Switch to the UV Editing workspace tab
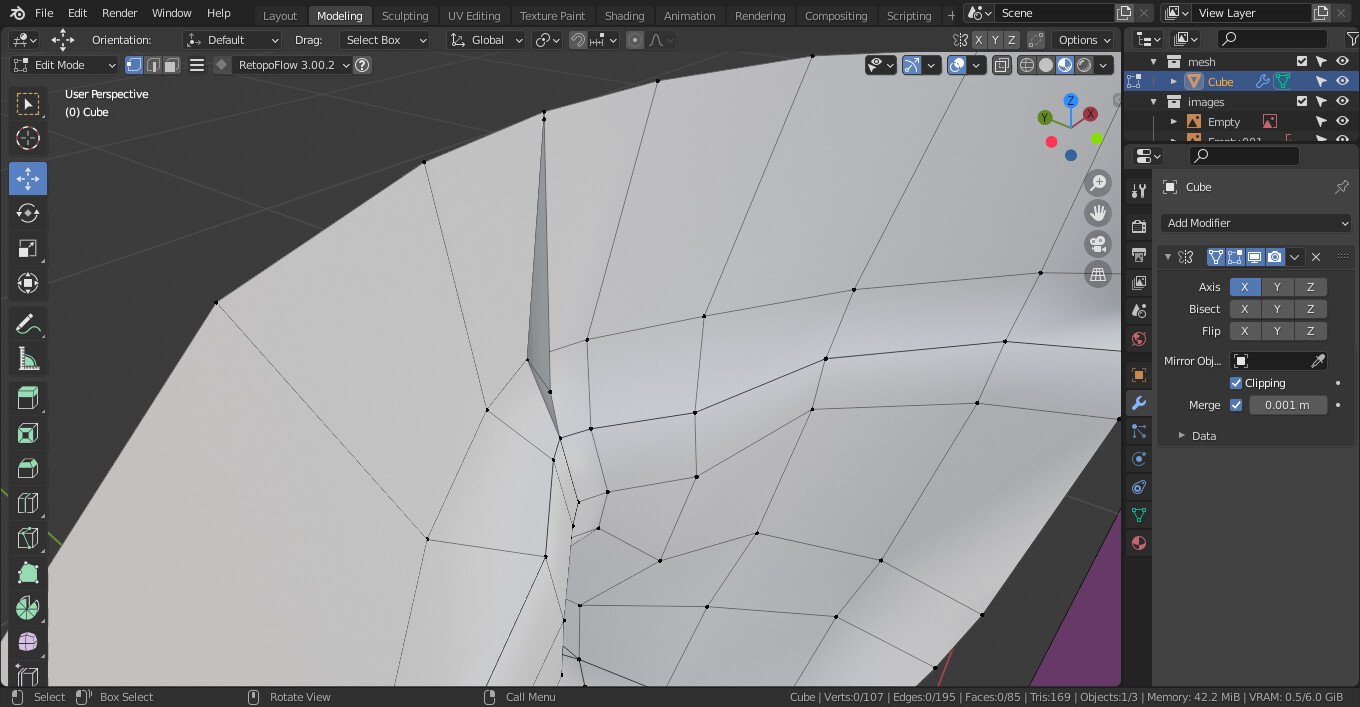 point(474,16)
